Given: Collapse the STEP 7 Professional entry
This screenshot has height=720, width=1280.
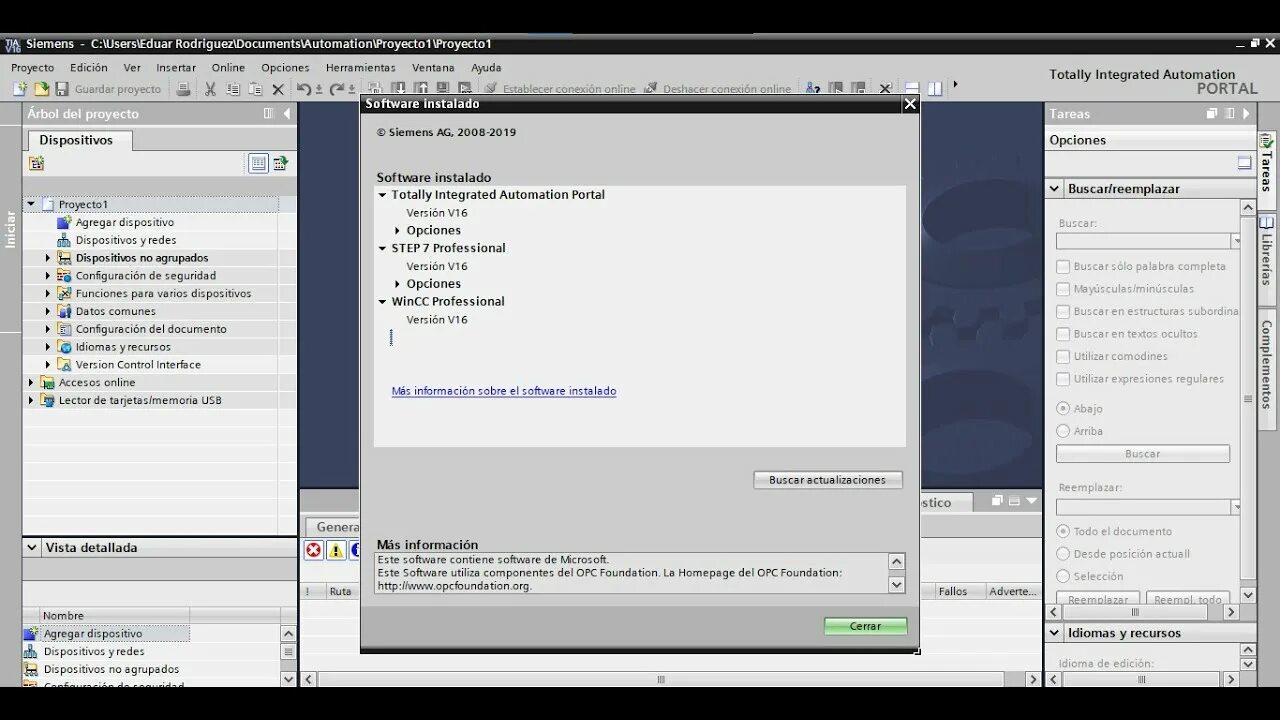Looking at the screenshot, I should pyautogui.click(x=382, y=248).
